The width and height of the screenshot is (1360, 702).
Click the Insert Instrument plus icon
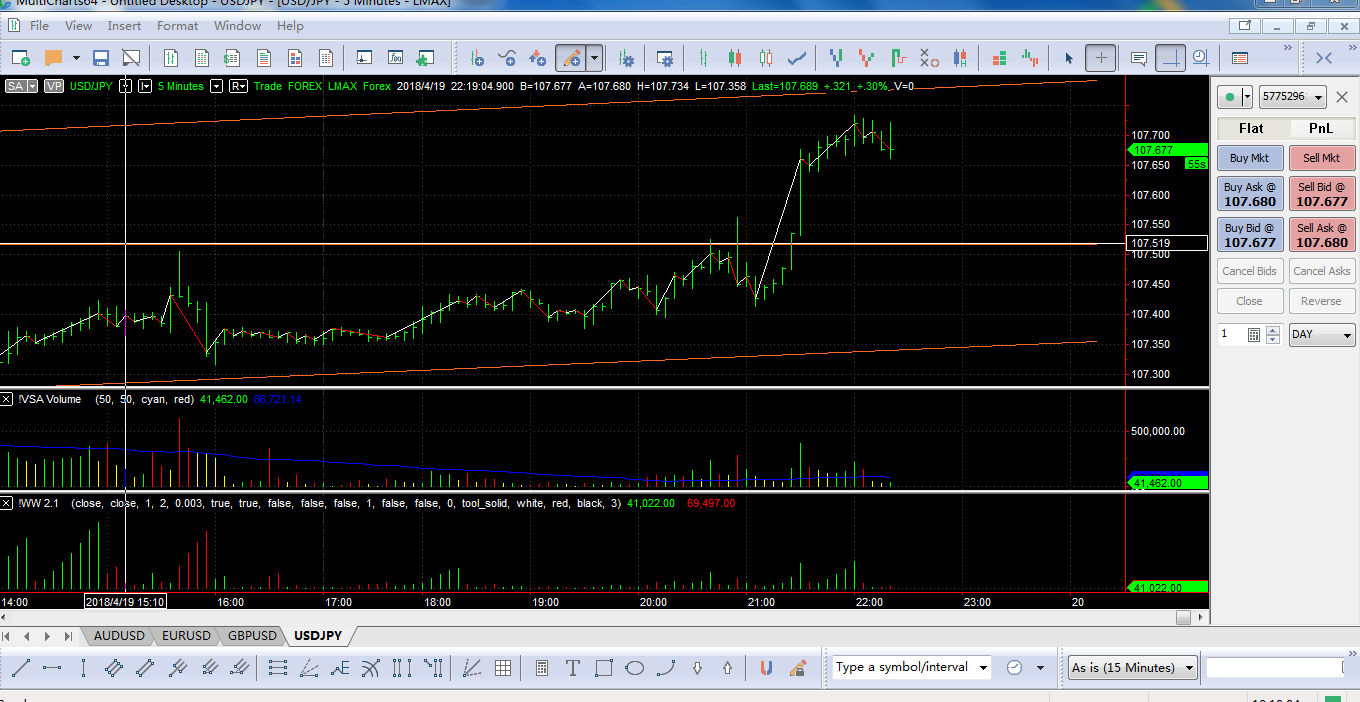coord(477,58)
